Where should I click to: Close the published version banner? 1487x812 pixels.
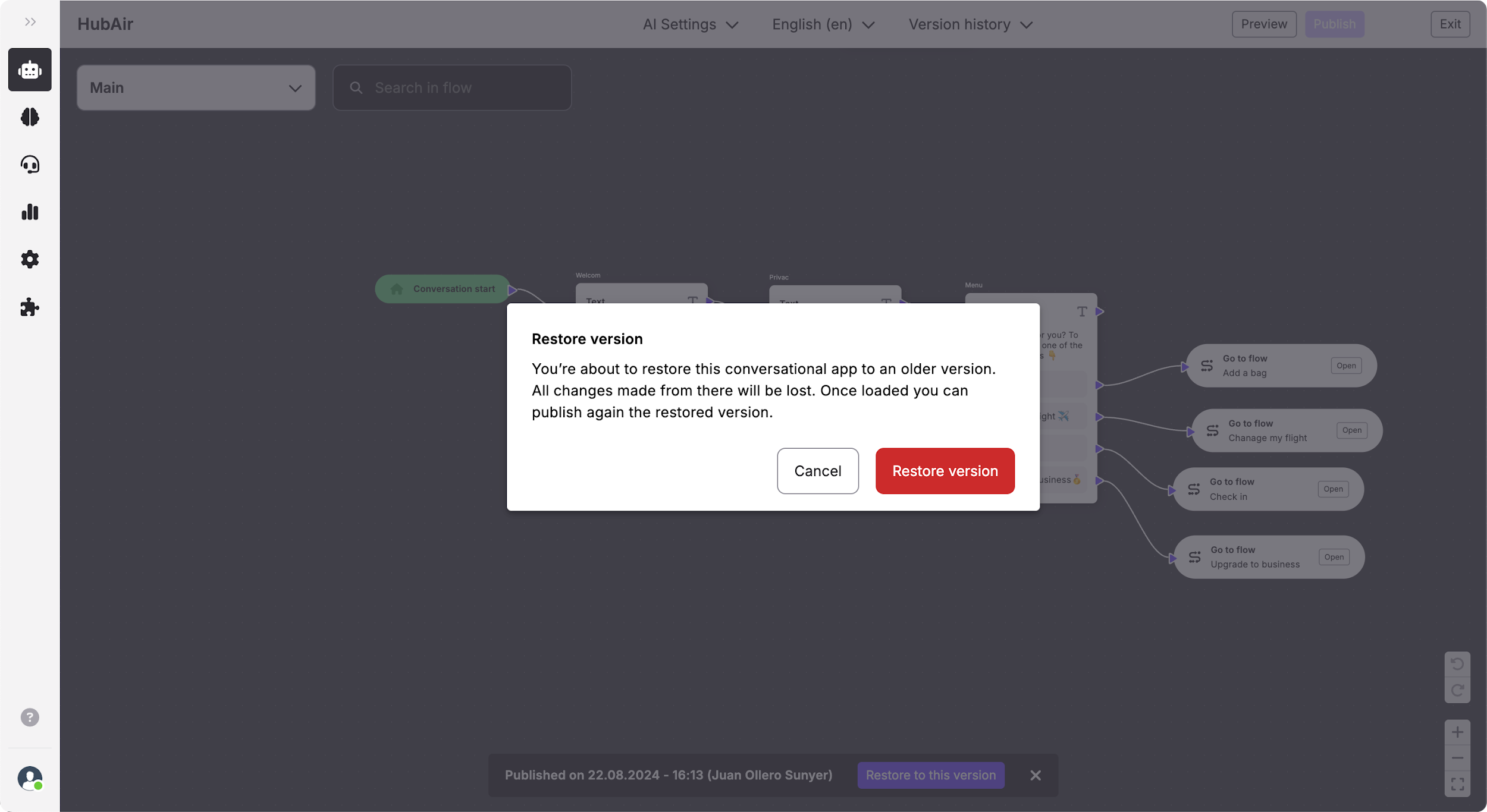point(1035,775)
